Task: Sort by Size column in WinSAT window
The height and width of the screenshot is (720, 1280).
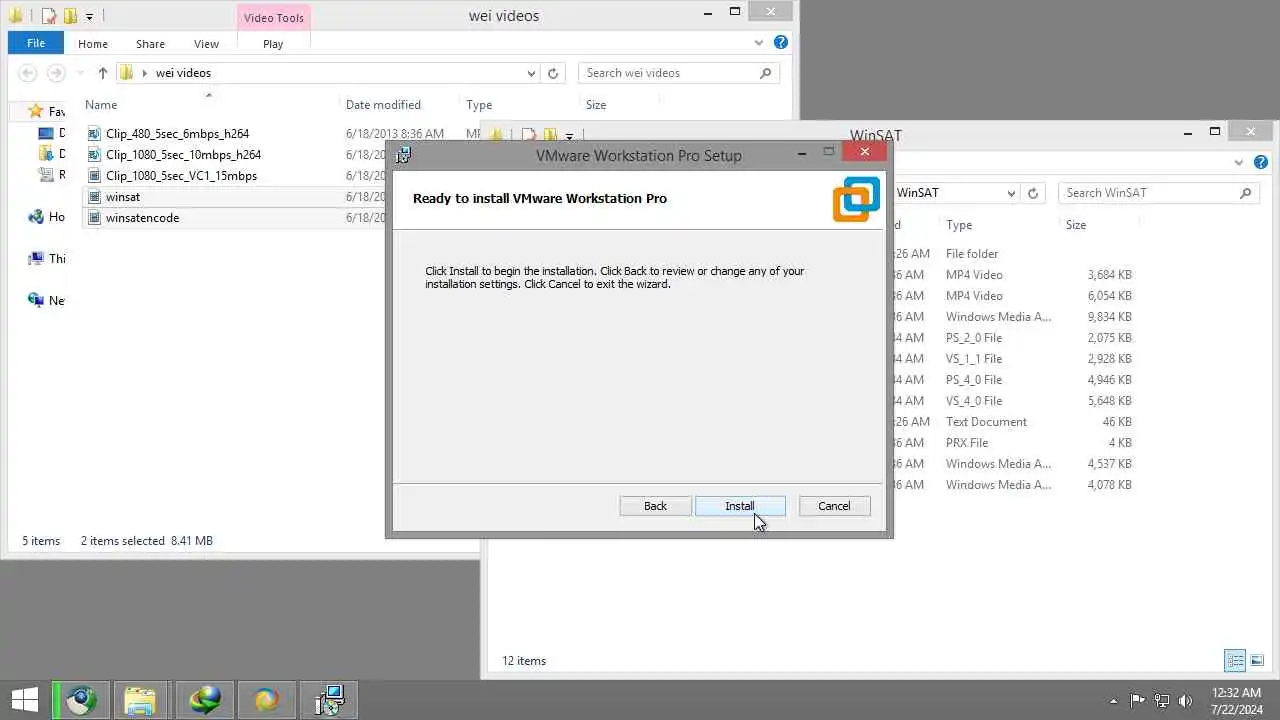Action: coord(1076,225)
